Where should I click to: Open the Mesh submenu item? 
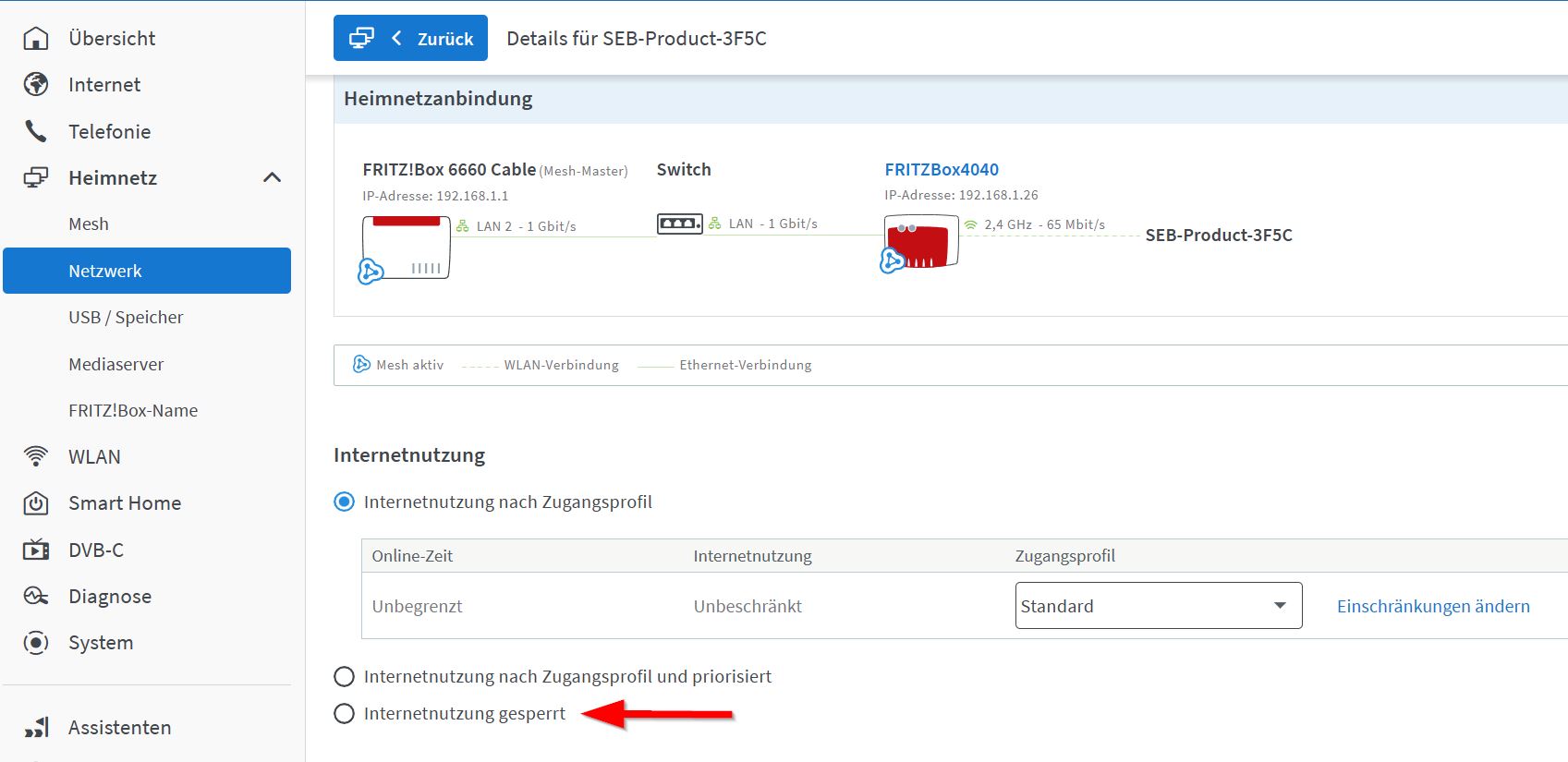(89, 224)
